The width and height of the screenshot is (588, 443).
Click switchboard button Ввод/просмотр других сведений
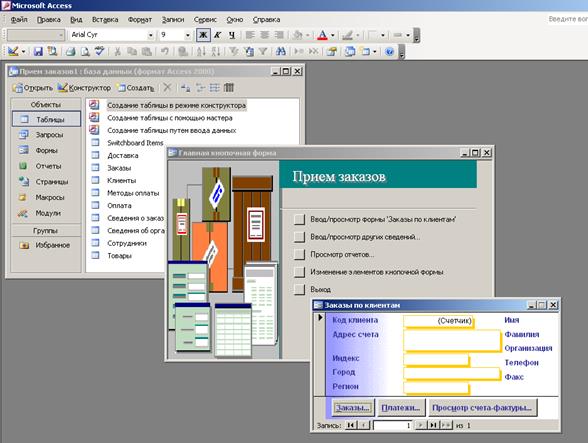[299, 237]
